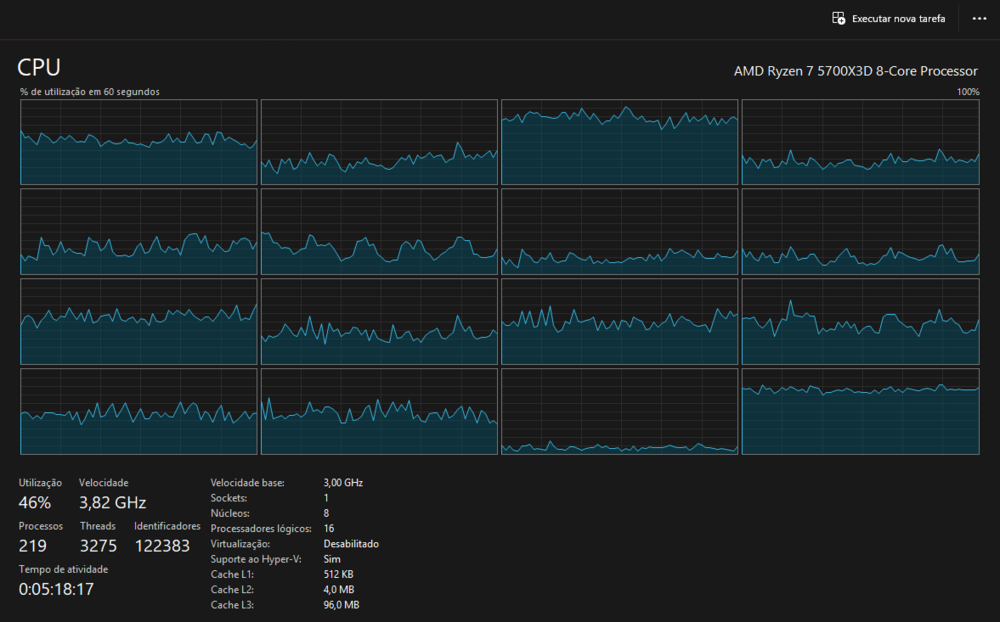
Task: Select the first logical processor graph, top row
Action: pos(138,142)
